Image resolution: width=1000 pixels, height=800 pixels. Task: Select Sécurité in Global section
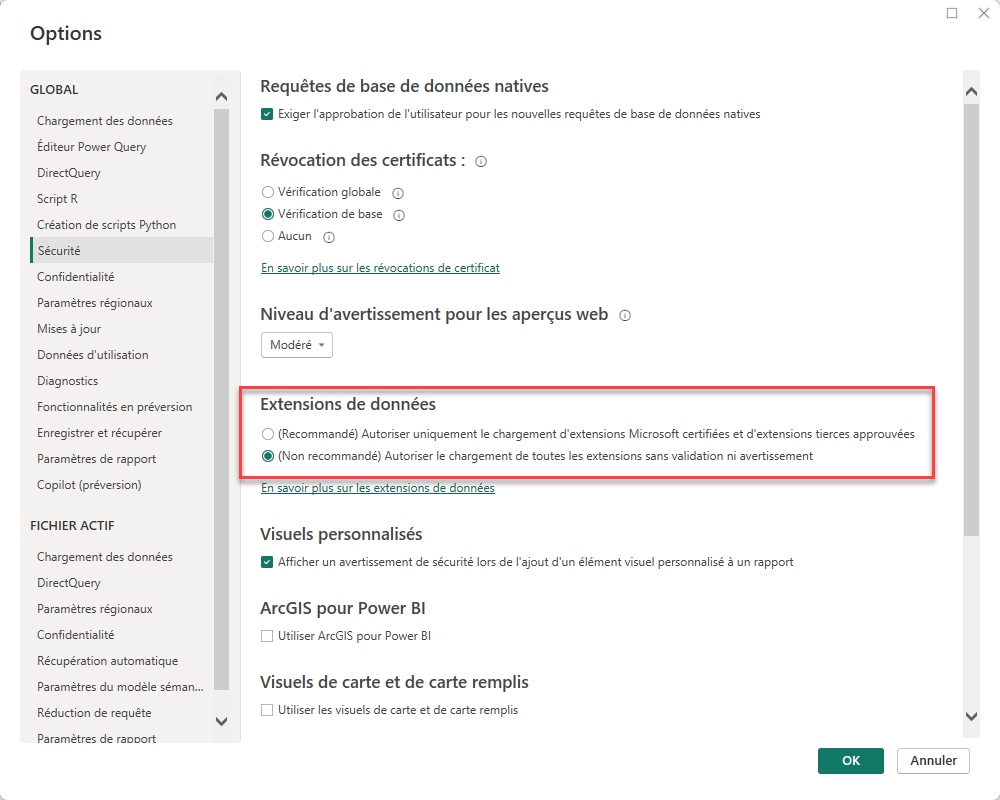[x=121, y=251]
